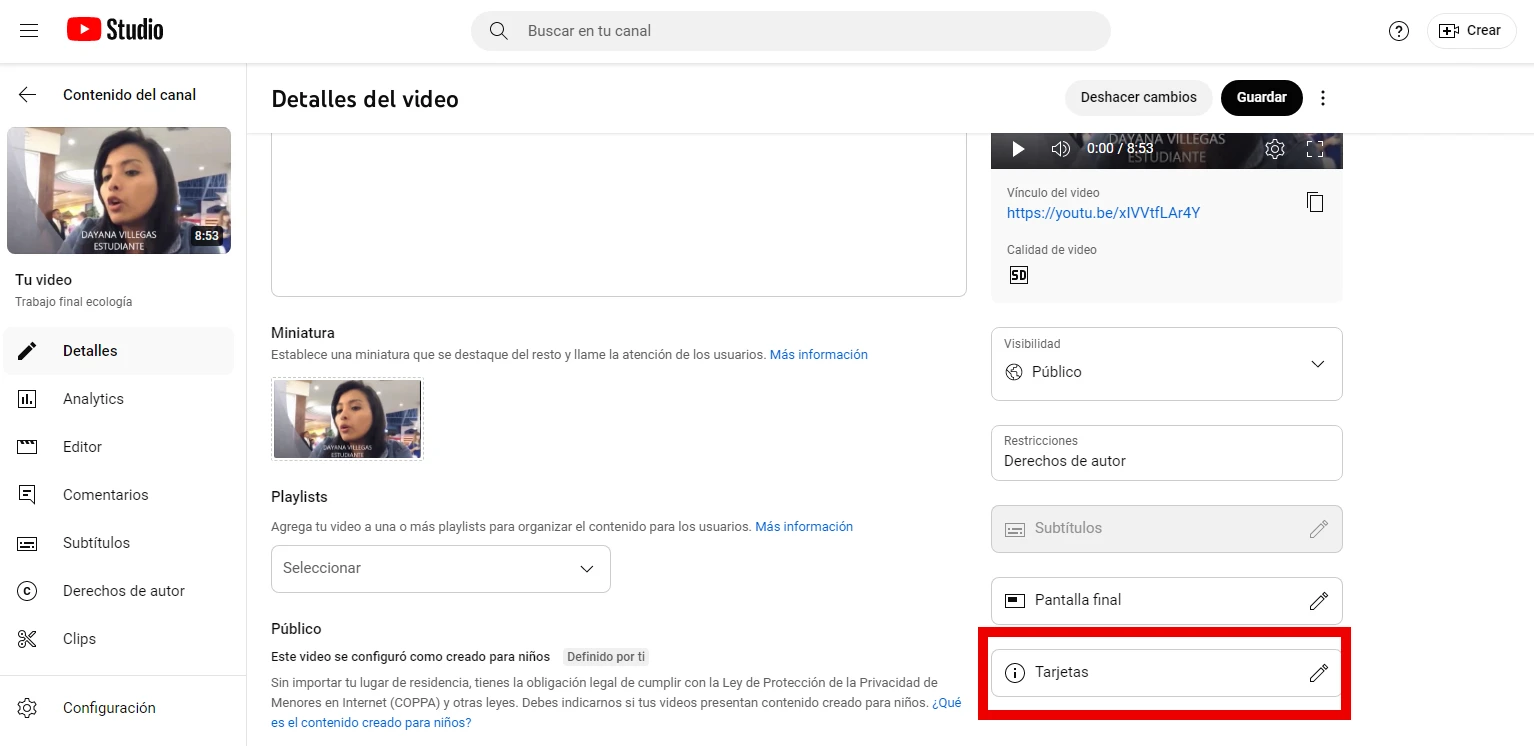Open the three-dot menu beside Guardar

[1322, 97]
